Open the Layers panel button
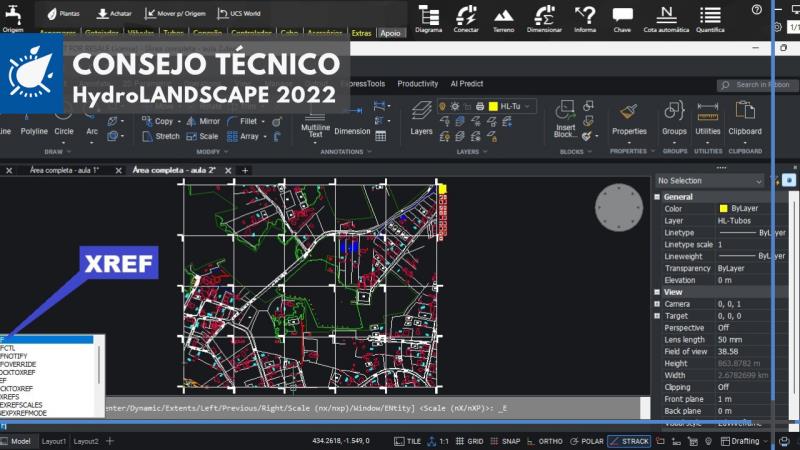This screenshot has height=450, width=800. pos(421,118)
